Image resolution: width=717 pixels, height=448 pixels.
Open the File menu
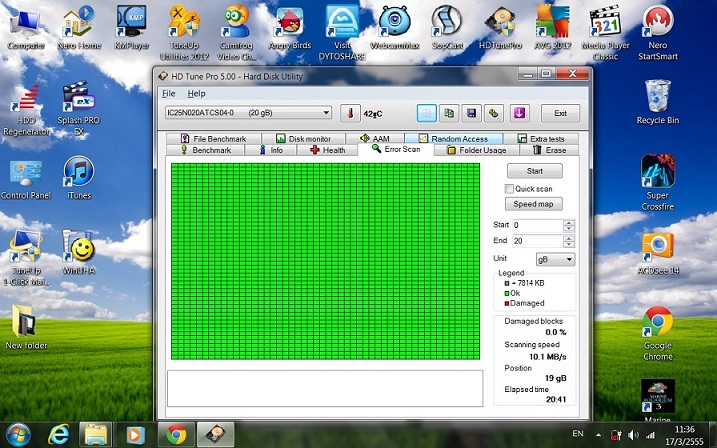(168, 93)
